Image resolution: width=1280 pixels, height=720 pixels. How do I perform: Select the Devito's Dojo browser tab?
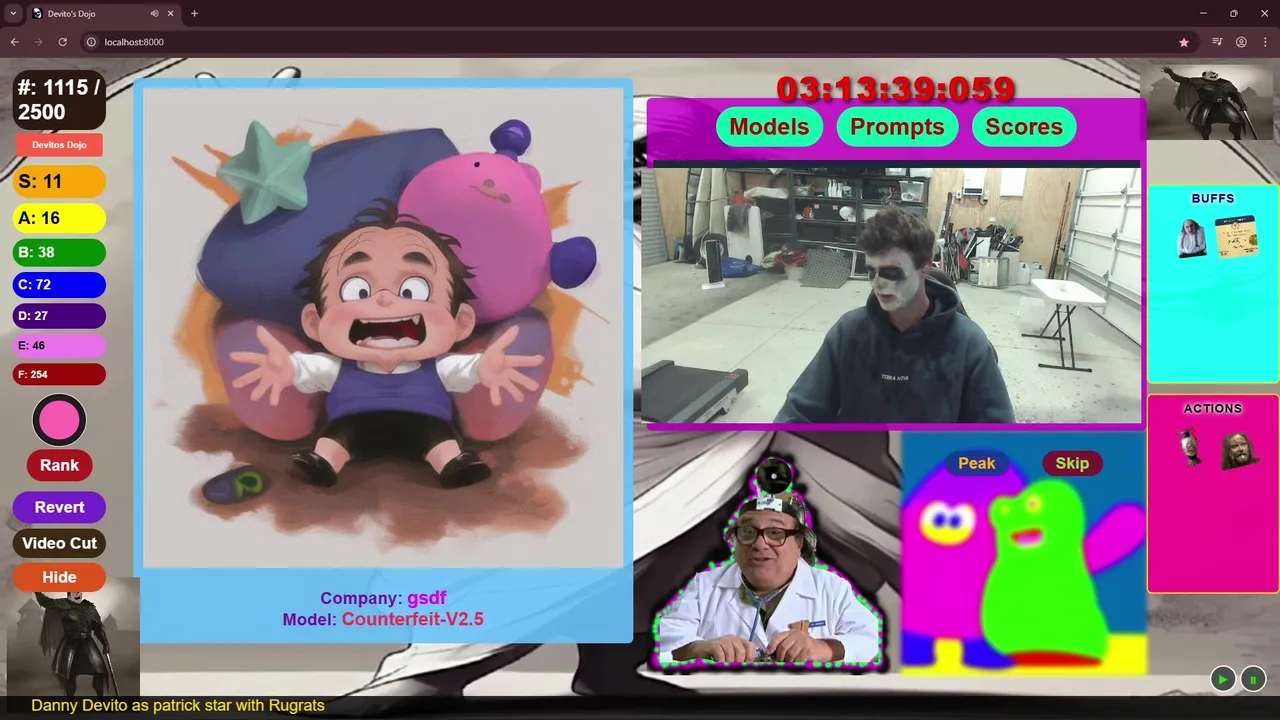pos(104,14)
